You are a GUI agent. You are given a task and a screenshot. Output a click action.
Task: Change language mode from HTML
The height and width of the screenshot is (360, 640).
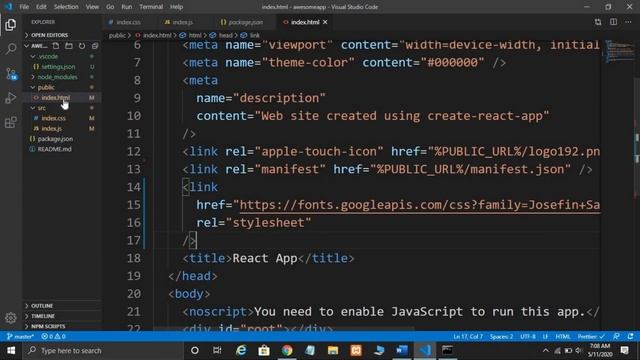(563, 337)
